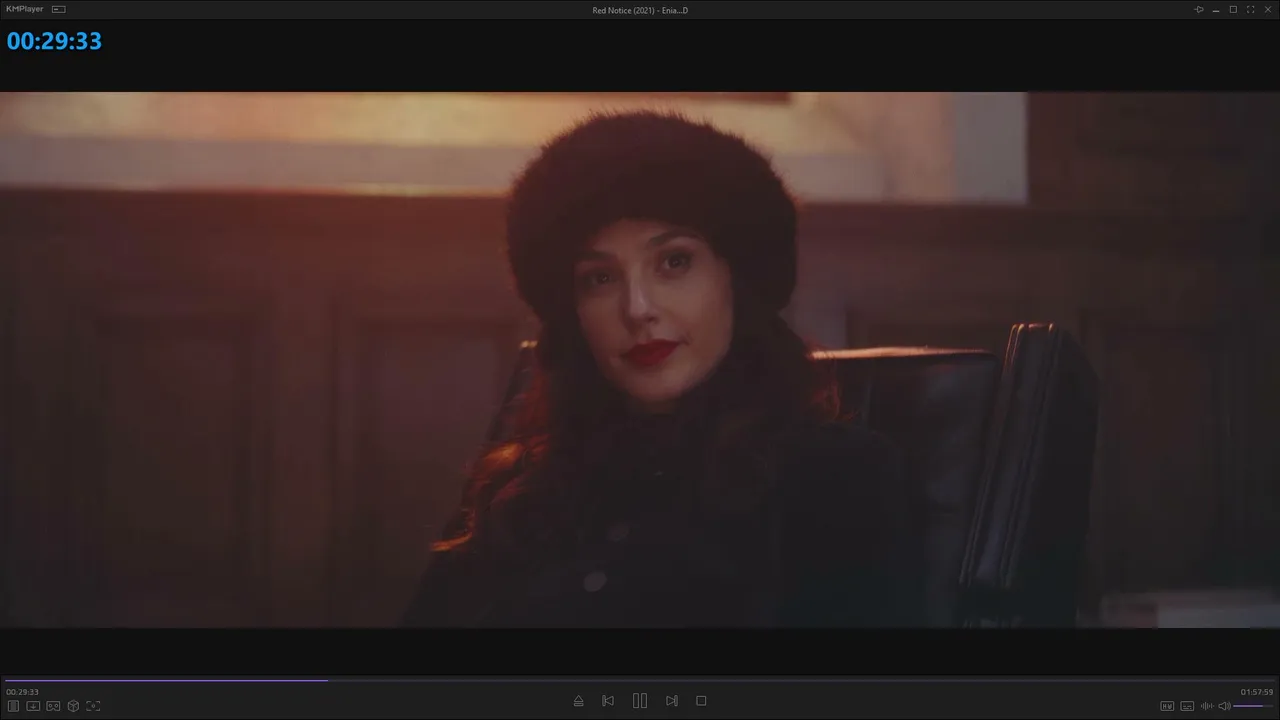The image size is (1280, 720).
Task: Pause the video playback
Action: point(640,701)
